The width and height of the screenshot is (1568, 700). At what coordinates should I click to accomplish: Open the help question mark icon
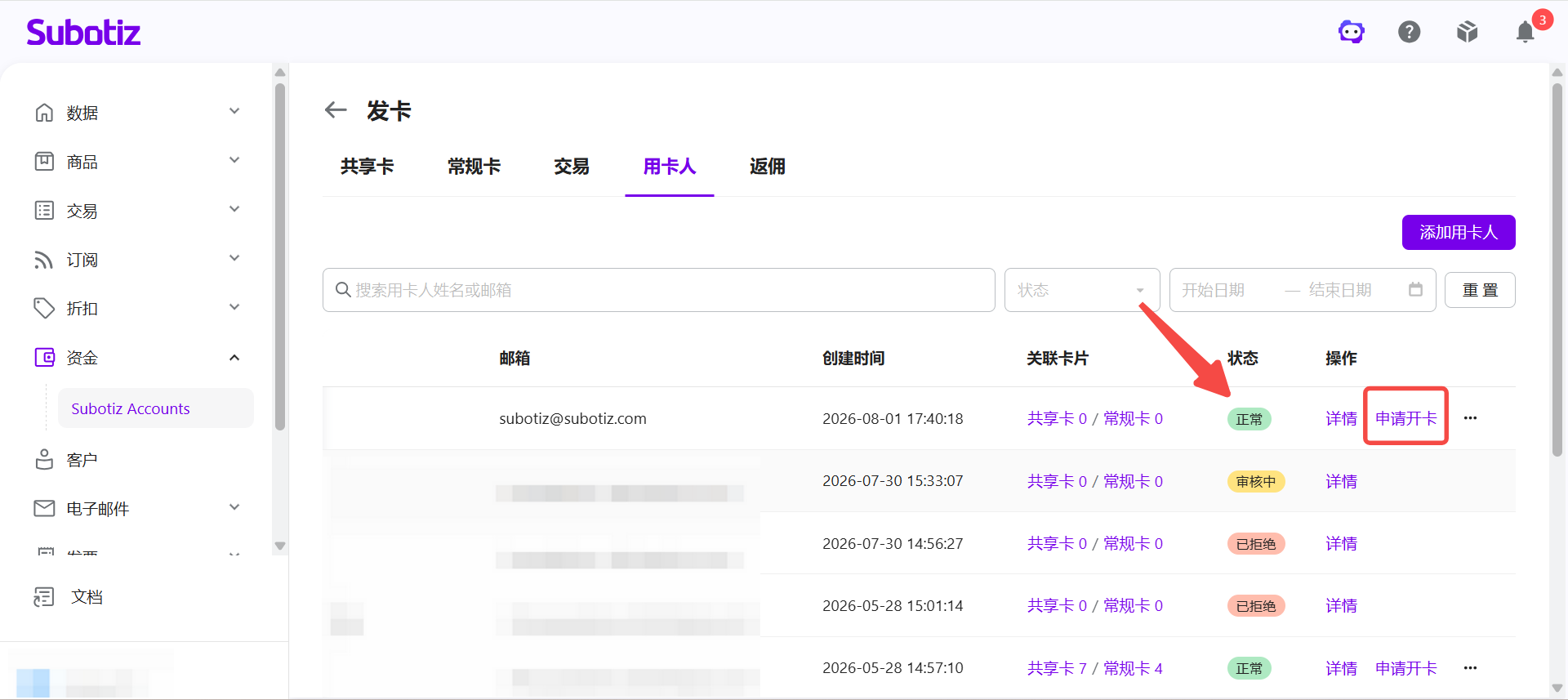tap(1410, 32)
